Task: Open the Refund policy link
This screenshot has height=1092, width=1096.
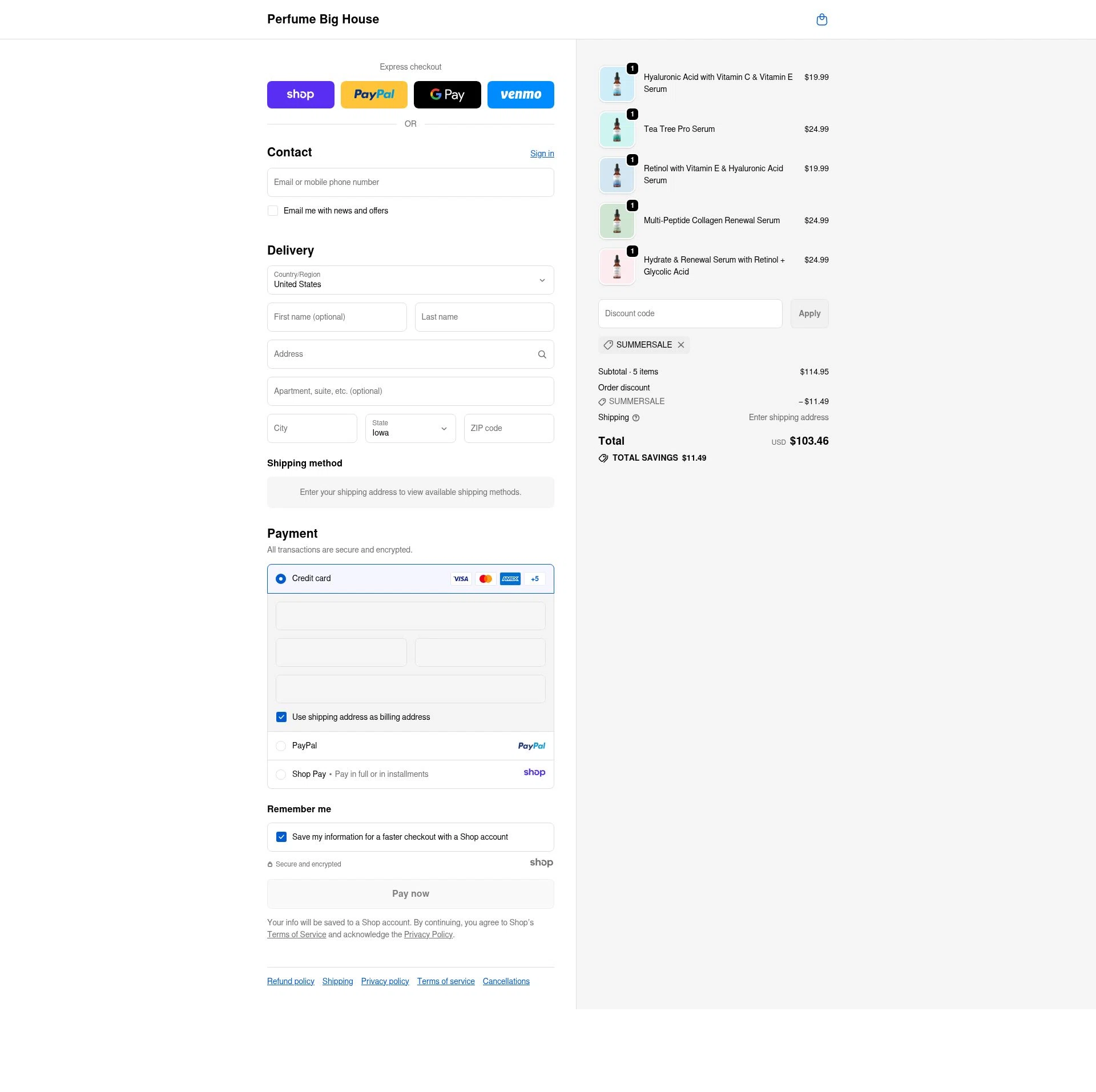Action: pyautogui.click(x=290, y=981)
